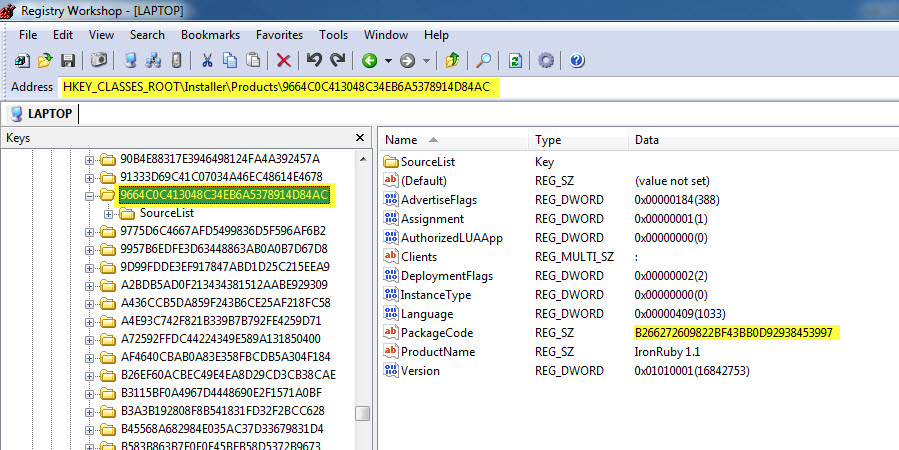This screenshot has height=450, width=899.
Task: Click the Help question mark icon
Action: tap(577, 60)
